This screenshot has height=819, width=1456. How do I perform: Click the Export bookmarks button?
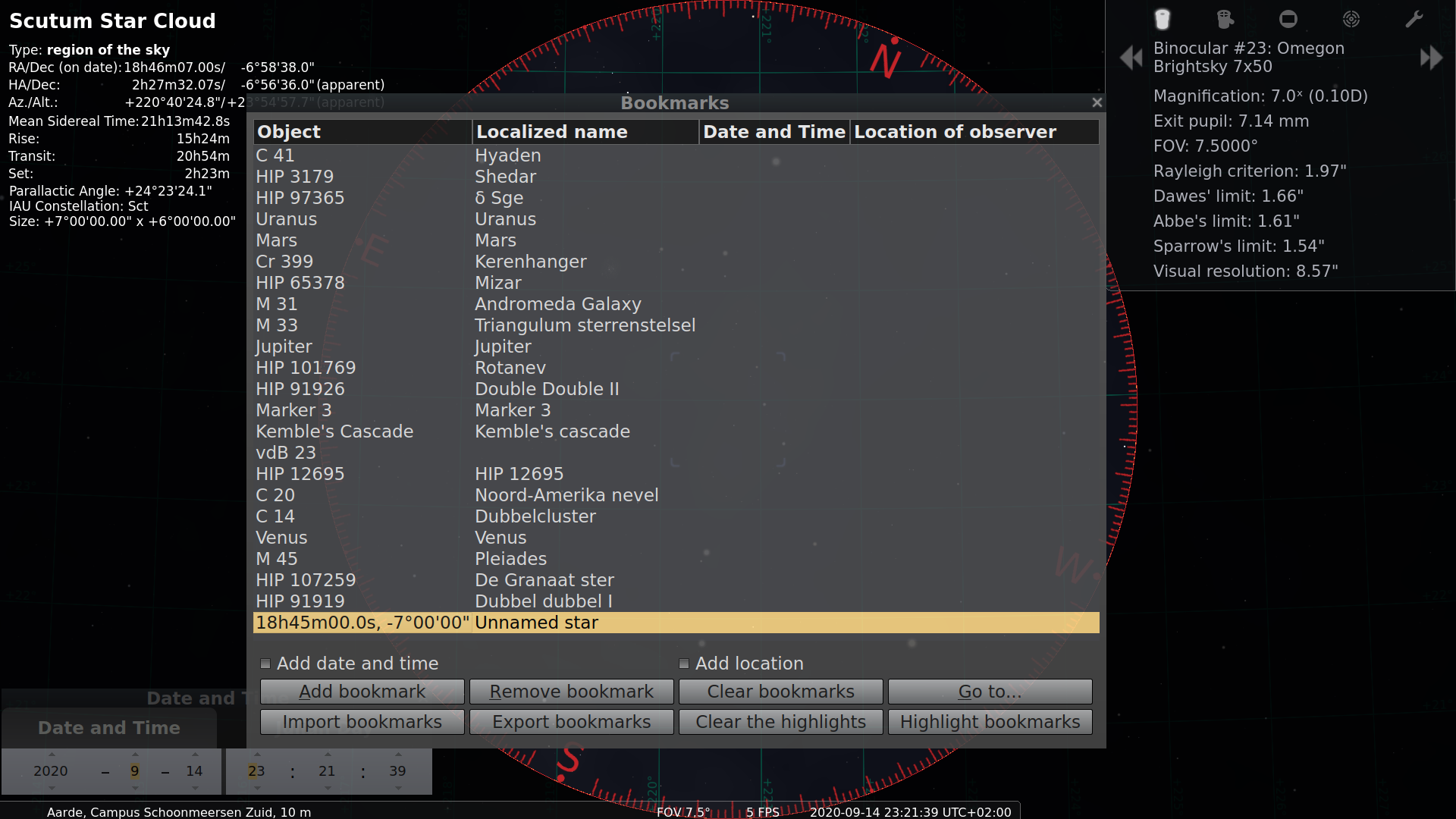(572, 722)
